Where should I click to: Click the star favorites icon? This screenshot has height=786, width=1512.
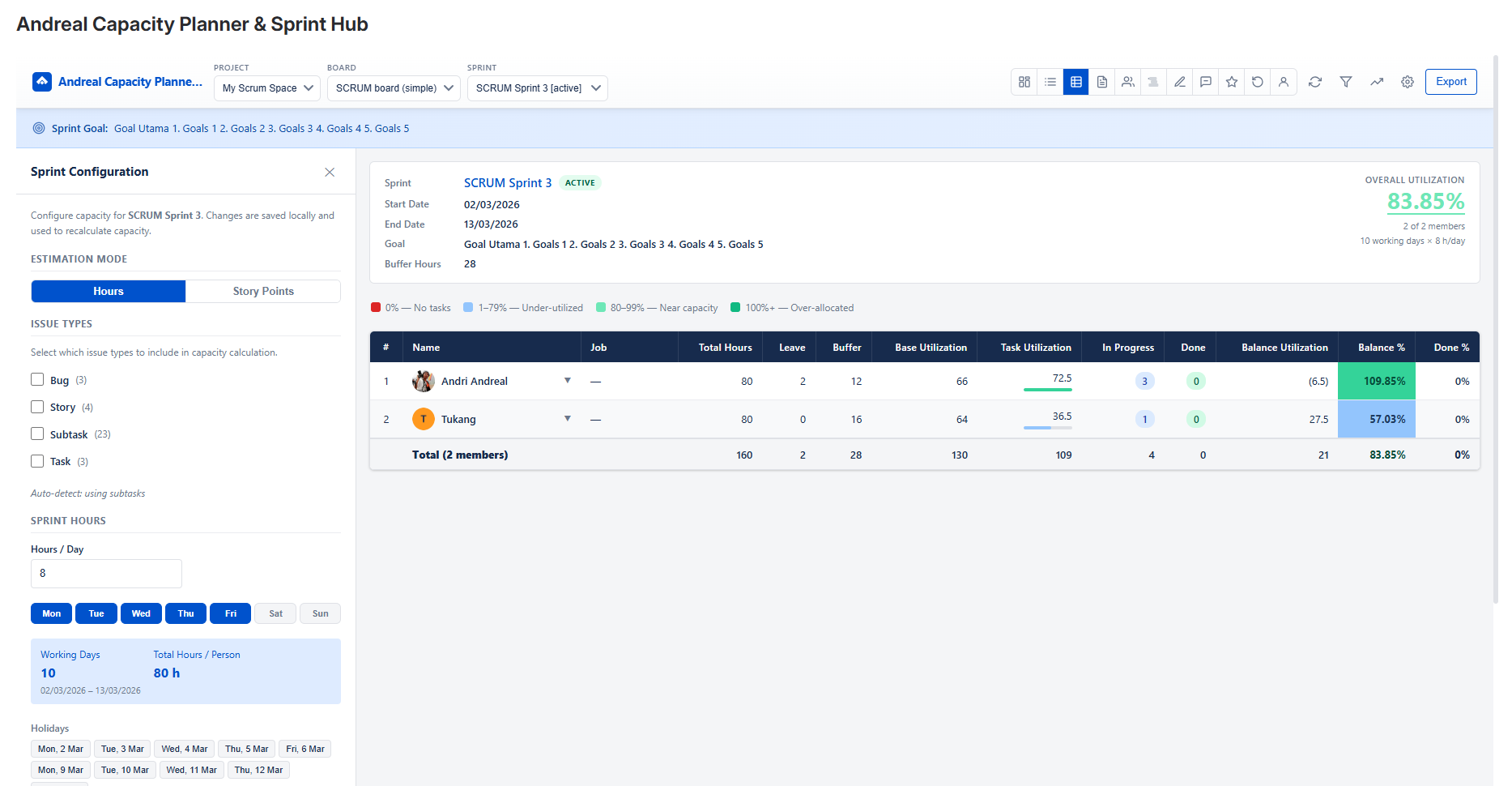[x=1232, y=82]
